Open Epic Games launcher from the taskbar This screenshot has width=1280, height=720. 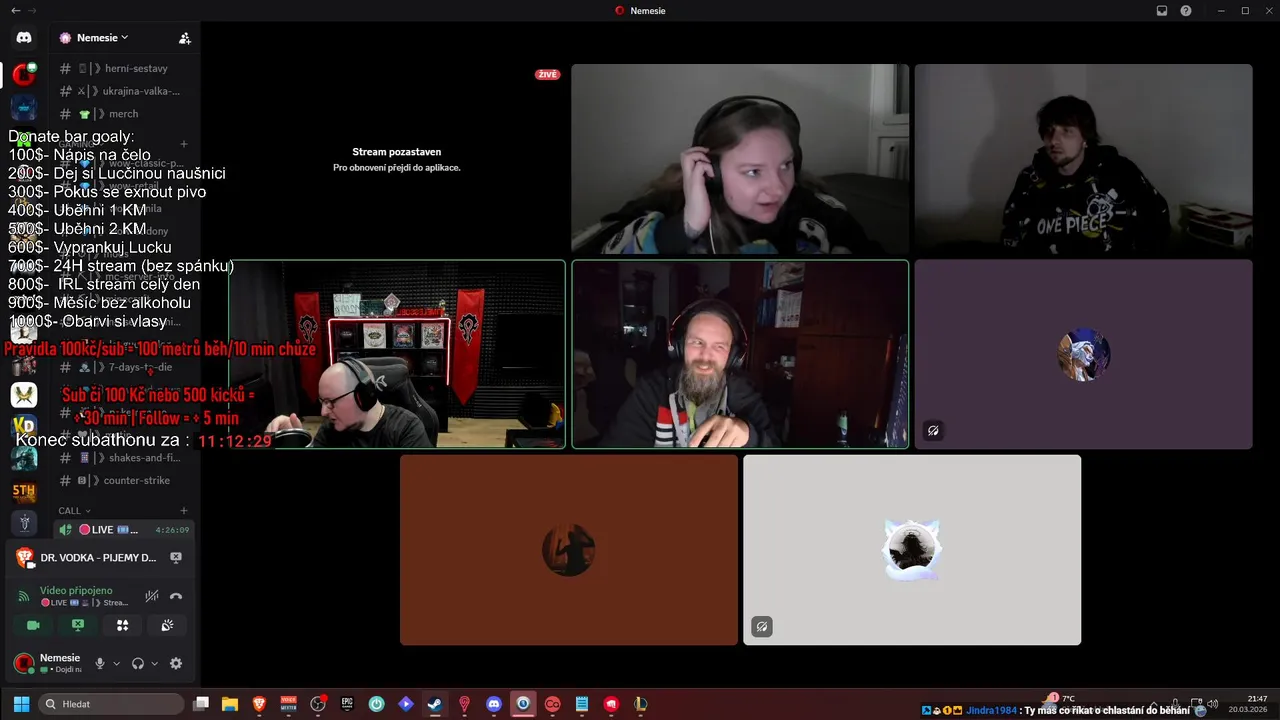[x=347, y=704]
